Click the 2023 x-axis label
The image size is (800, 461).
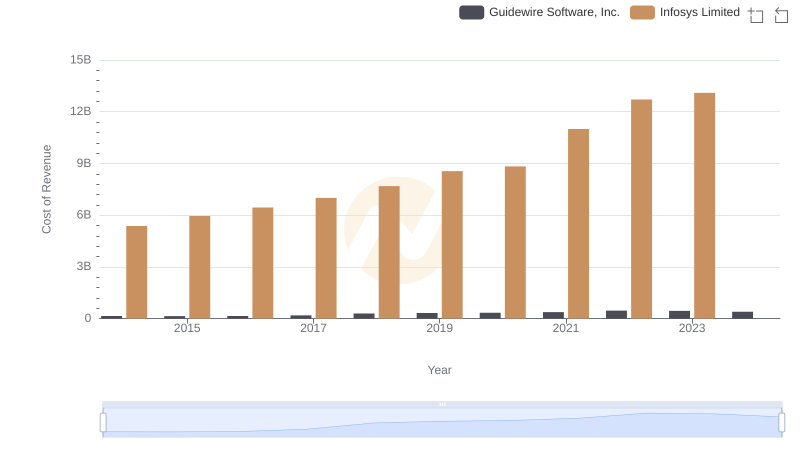coord(692,328)
